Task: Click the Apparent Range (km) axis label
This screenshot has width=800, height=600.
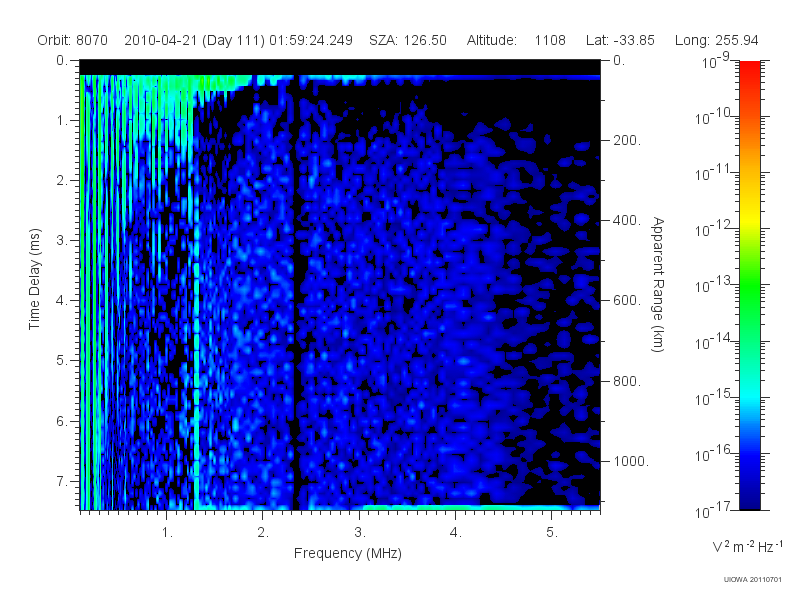Action: (x=658, y=284)
